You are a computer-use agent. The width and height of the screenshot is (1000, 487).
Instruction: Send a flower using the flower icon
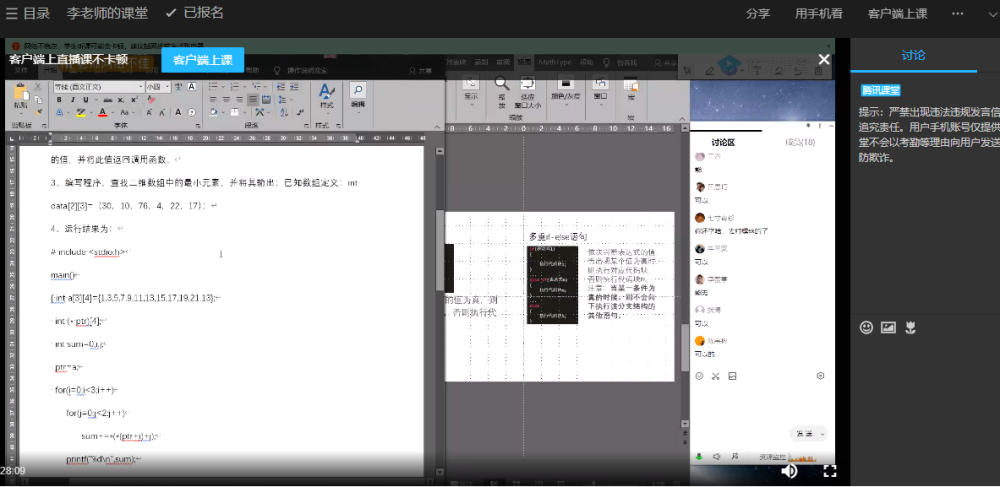(x=910, y=327)
